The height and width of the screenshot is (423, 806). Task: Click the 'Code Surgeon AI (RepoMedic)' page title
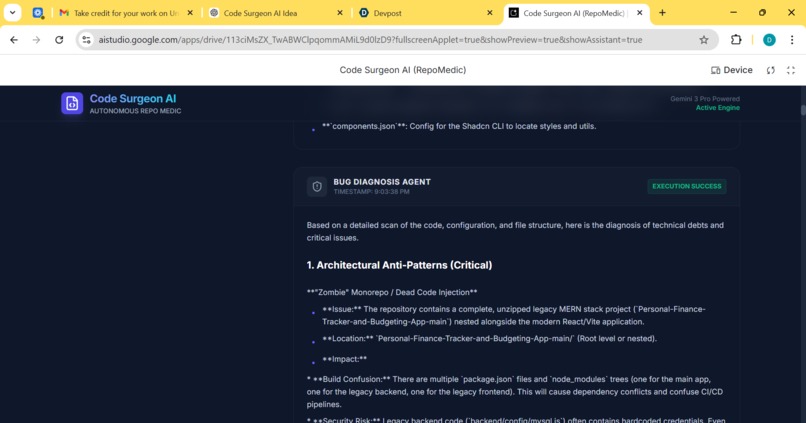click(x=402, y=70)
